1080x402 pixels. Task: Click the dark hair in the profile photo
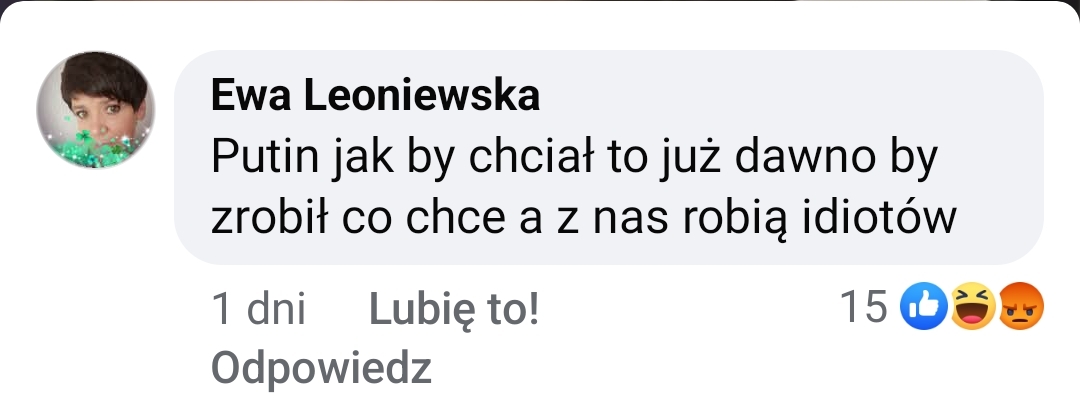(x=103, y=76)
